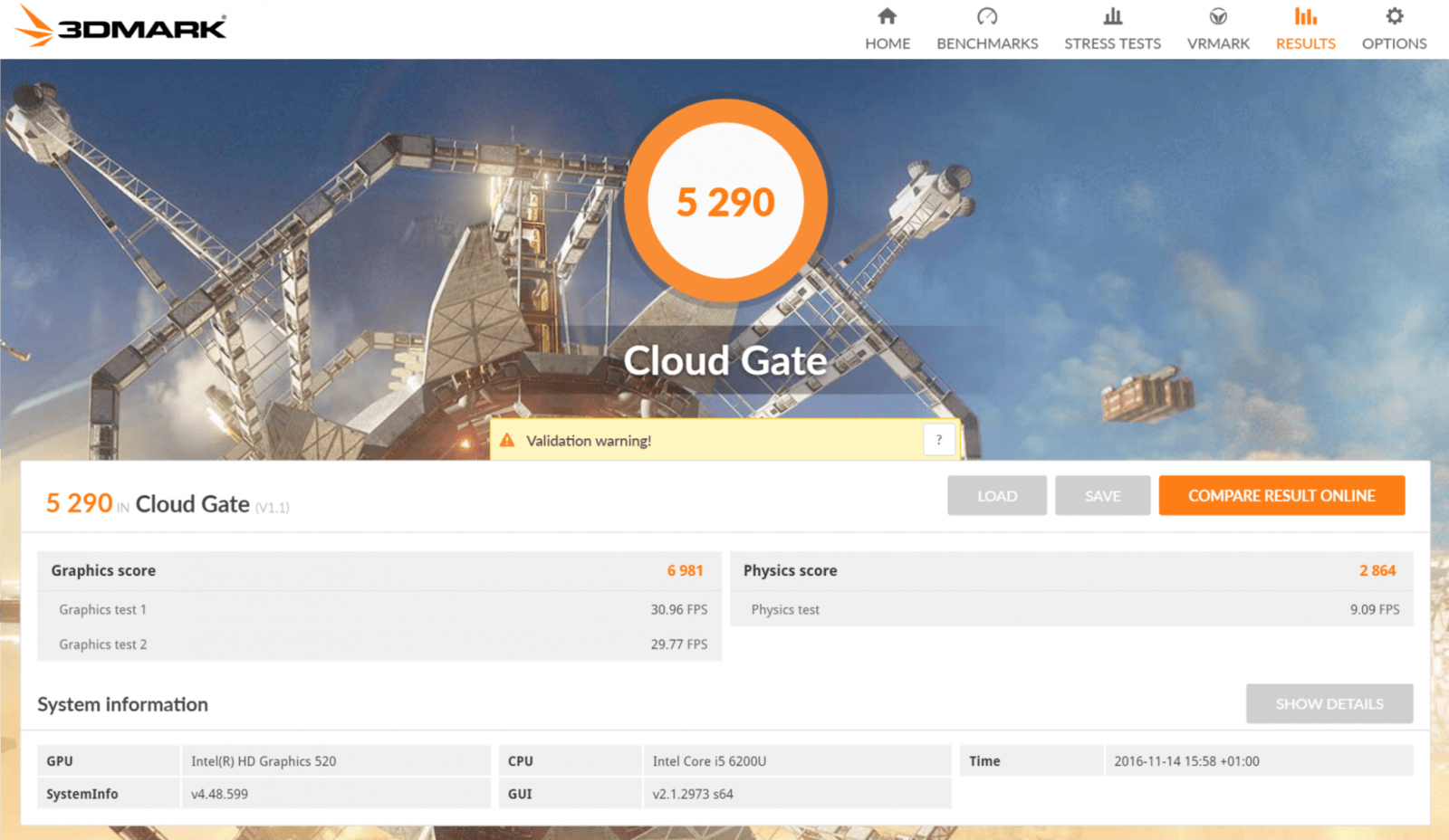Click the Time label cell
This screenshot has width=1449, height=840.
[1031, 761]
